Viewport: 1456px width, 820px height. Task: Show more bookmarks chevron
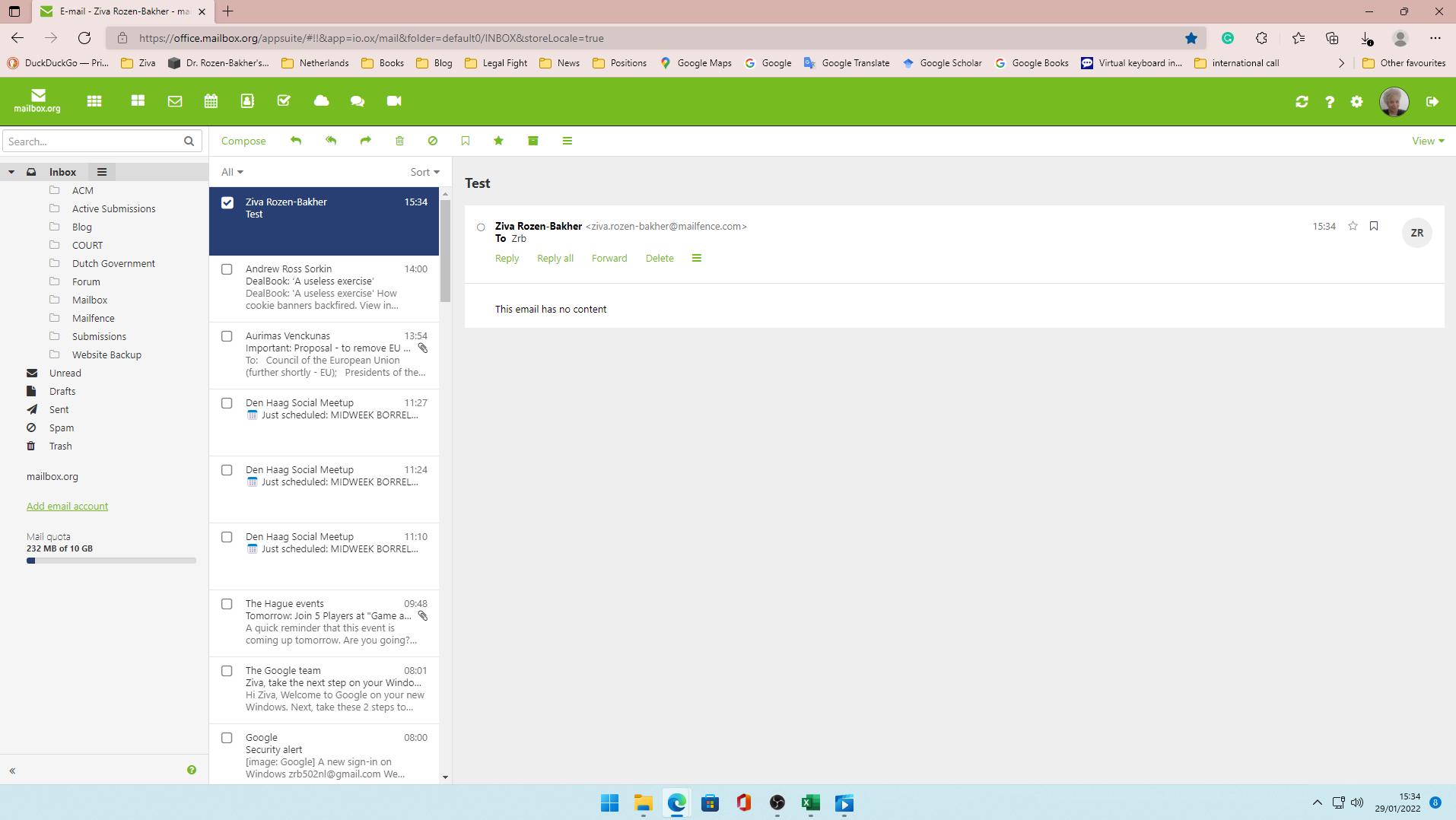coord(1341,63)
